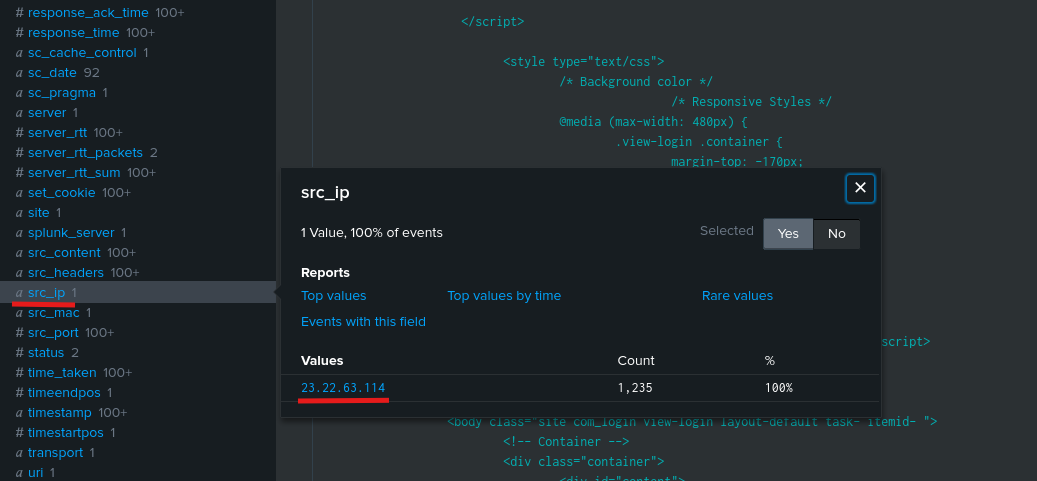Click '<div class="container">' line

(583, 461)
